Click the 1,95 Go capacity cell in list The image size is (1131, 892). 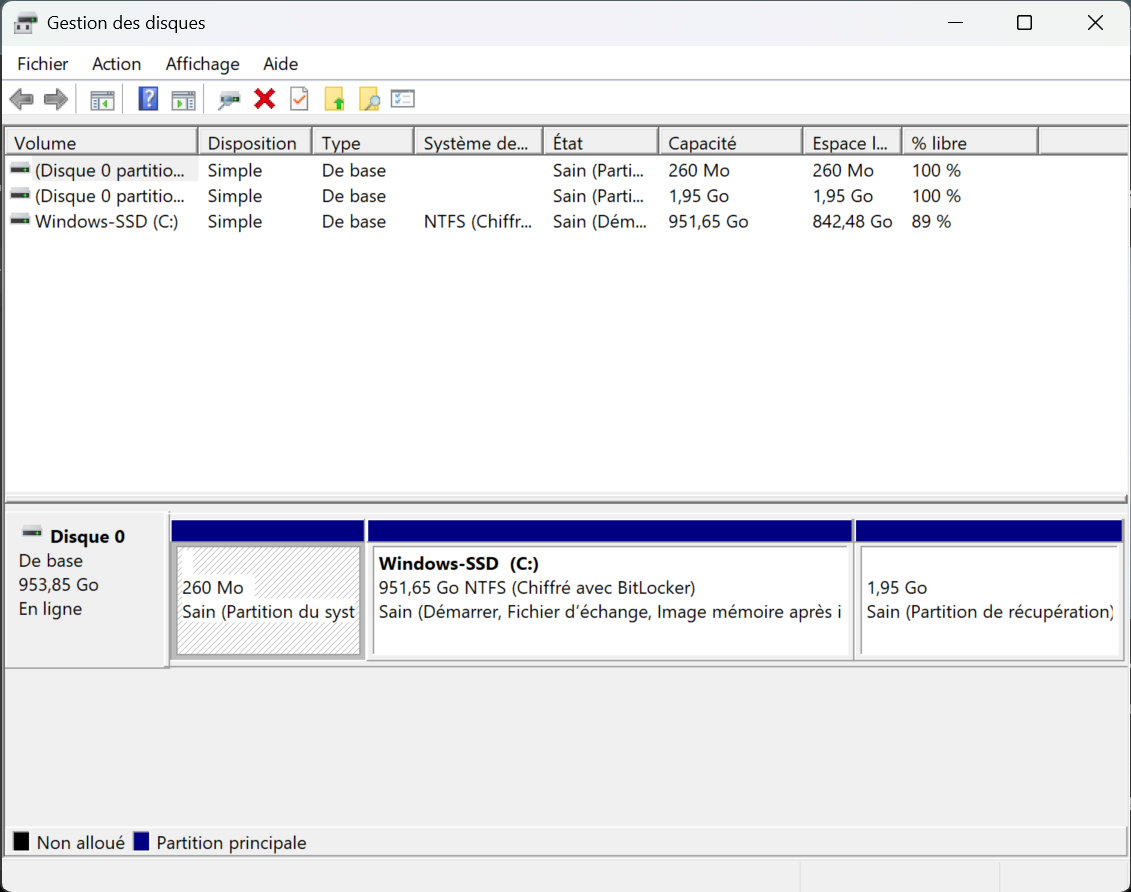click(698, 196)
